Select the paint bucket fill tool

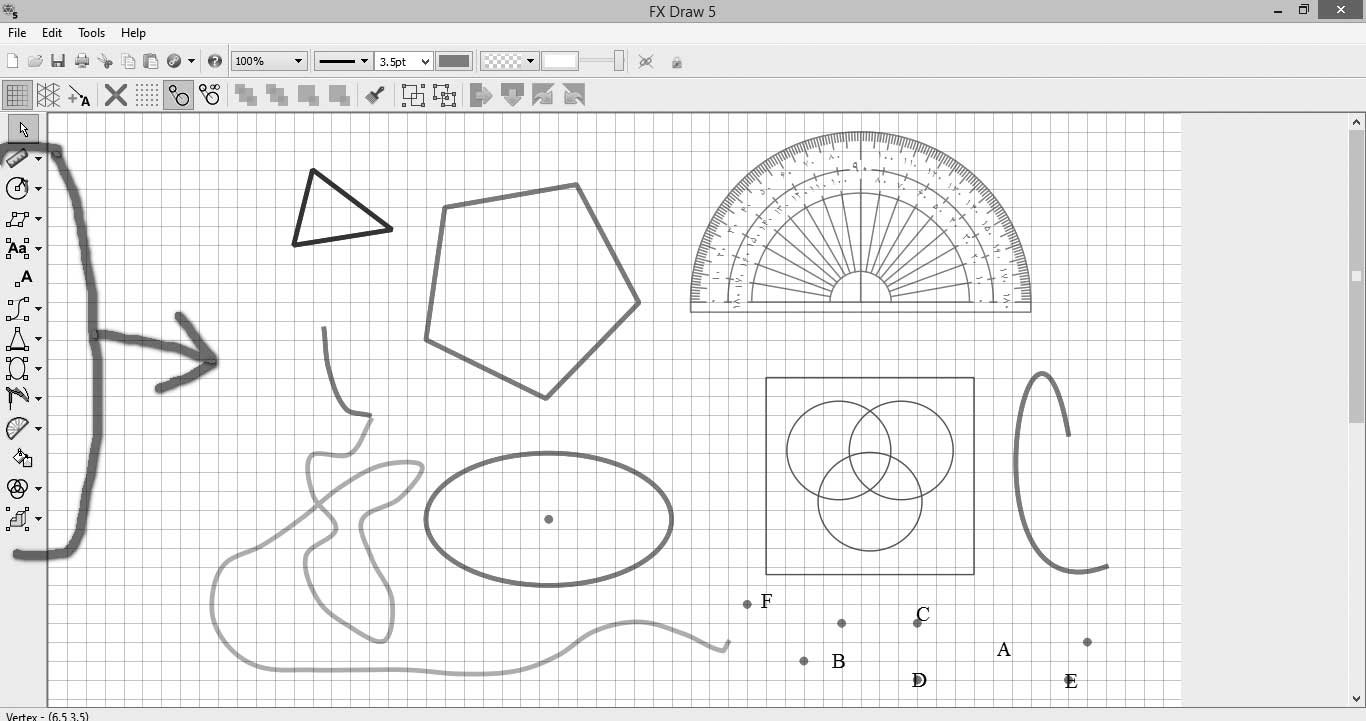coord(22,459)
